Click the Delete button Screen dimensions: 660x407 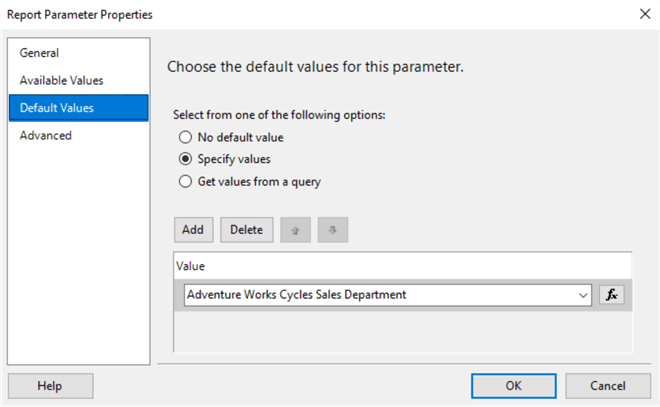pyautogui.click(x=246, y=230)
